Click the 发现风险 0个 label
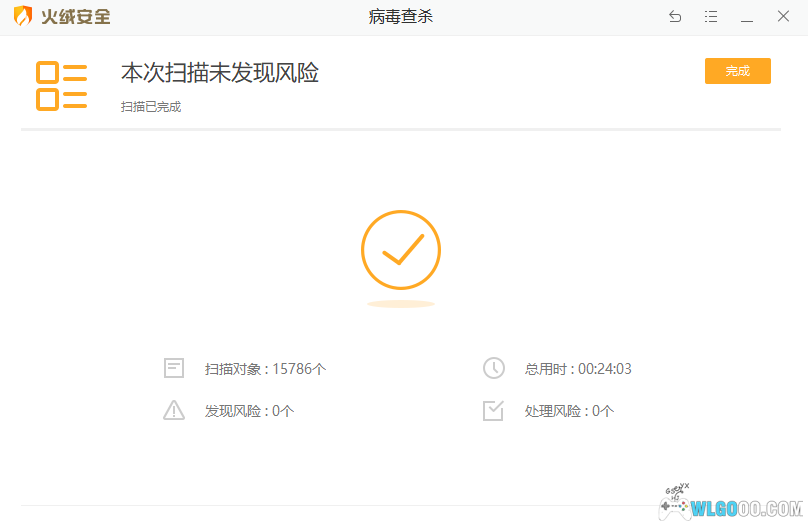 click(x=249, y=411)
